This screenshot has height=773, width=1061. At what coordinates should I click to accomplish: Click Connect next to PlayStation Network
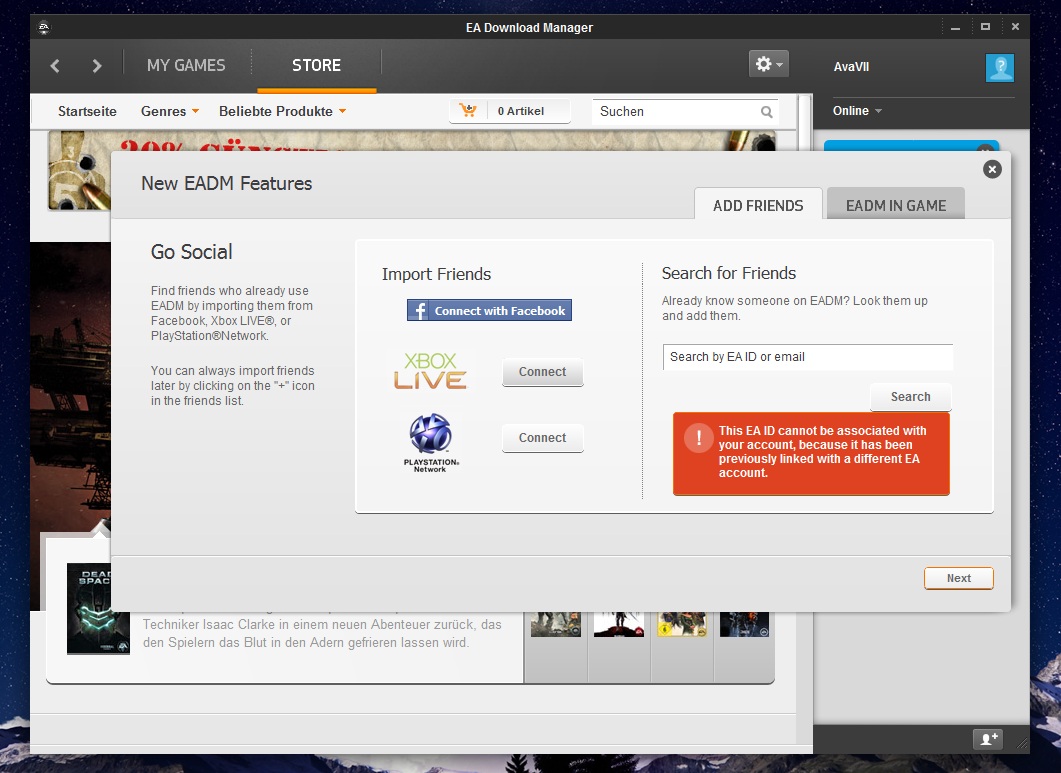(x=542, y=438)
